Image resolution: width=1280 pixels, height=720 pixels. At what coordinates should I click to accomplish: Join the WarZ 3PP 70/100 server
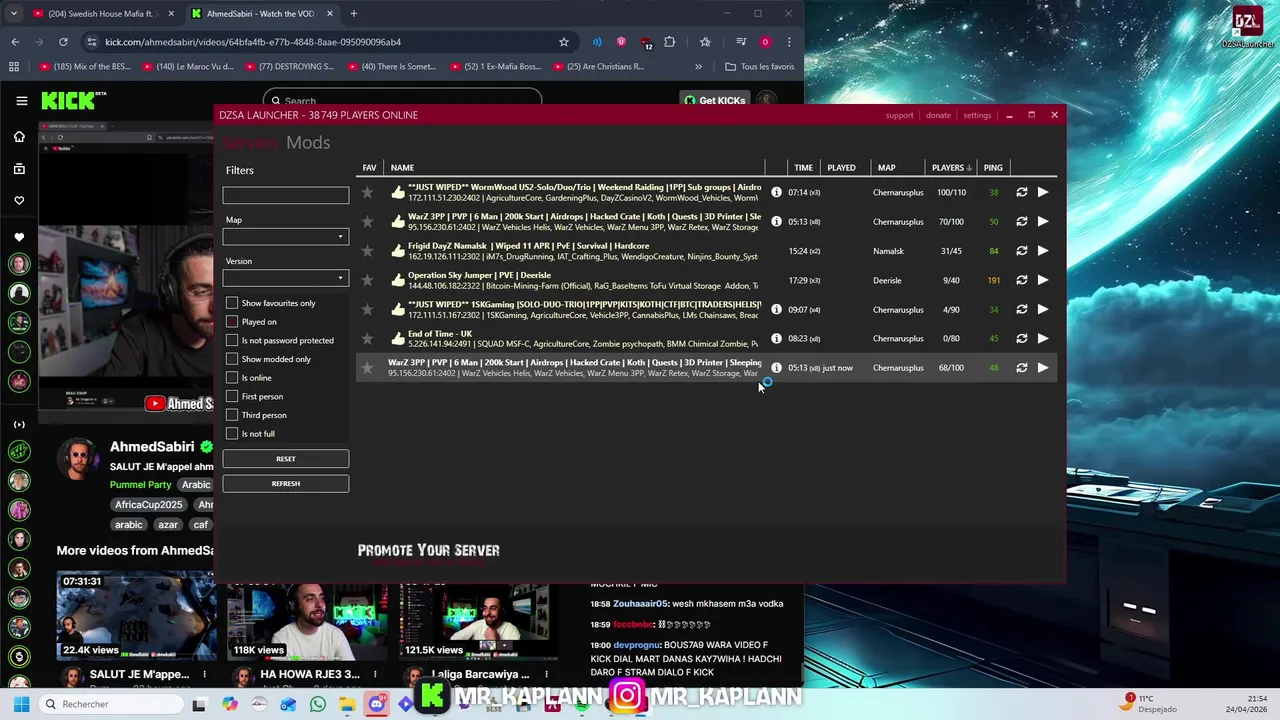click(x=1043, y=221)
